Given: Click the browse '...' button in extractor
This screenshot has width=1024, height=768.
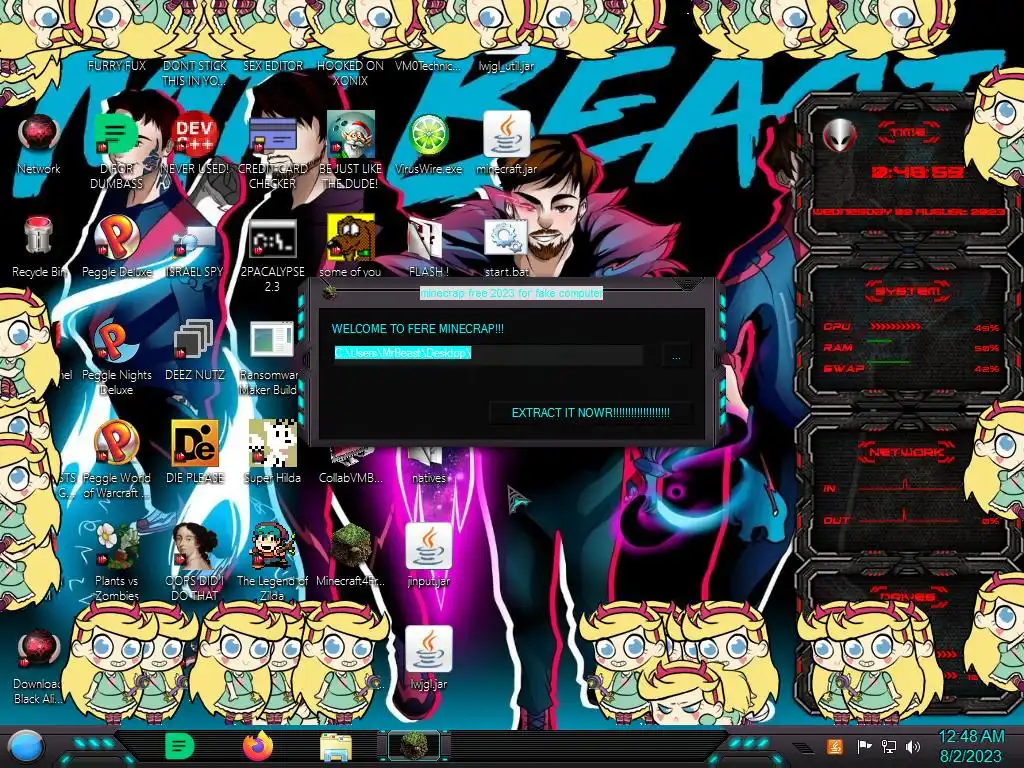Looking at the screenshot, I should (676, 356).
